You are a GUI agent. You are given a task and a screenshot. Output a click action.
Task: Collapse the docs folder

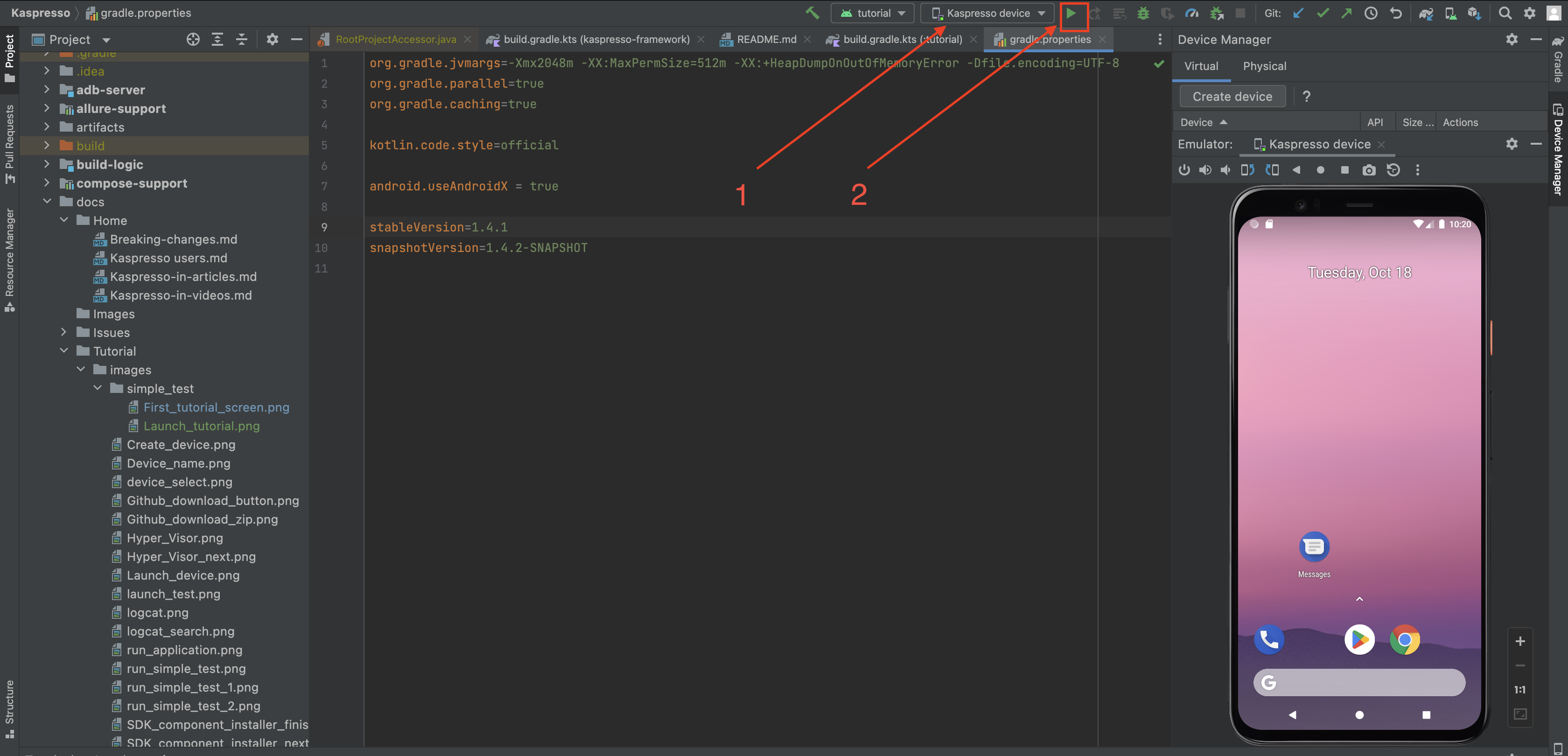click(47, 202)
